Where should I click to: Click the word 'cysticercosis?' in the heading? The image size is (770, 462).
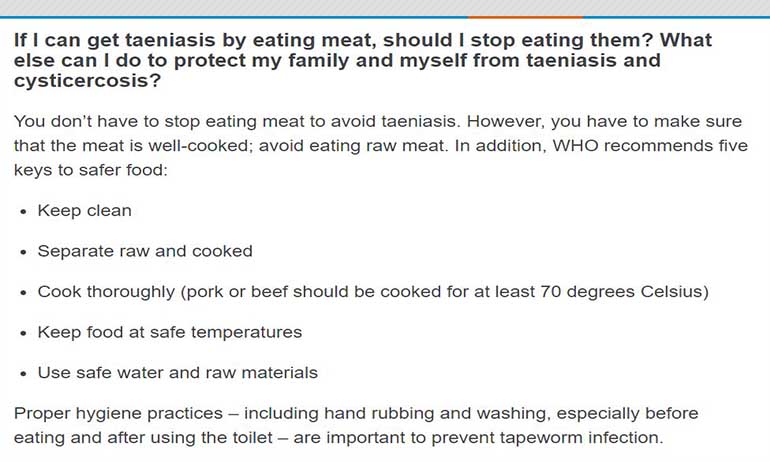[x=87, y=81]
